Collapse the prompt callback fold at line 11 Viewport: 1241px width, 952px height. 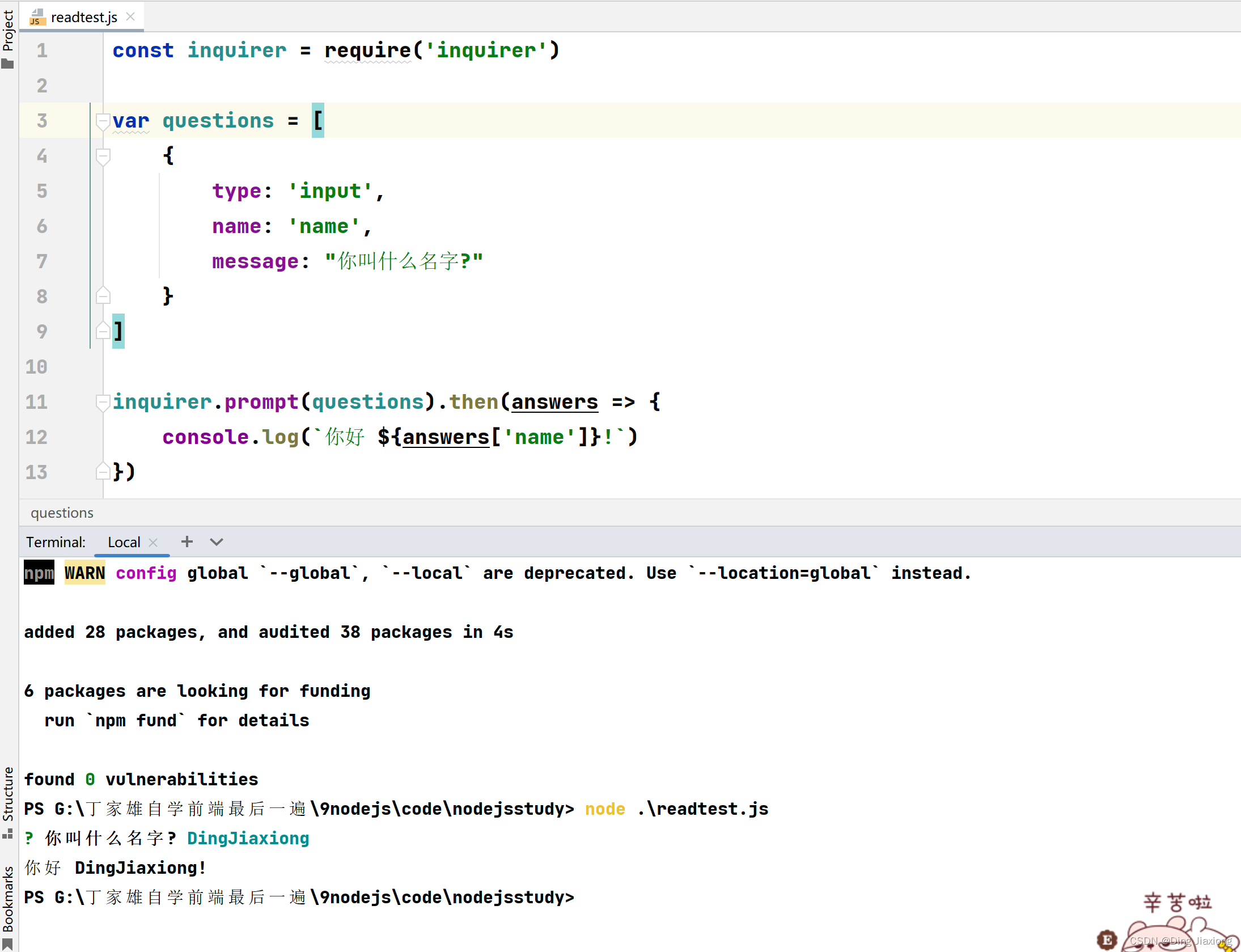(x=103, y=403)
